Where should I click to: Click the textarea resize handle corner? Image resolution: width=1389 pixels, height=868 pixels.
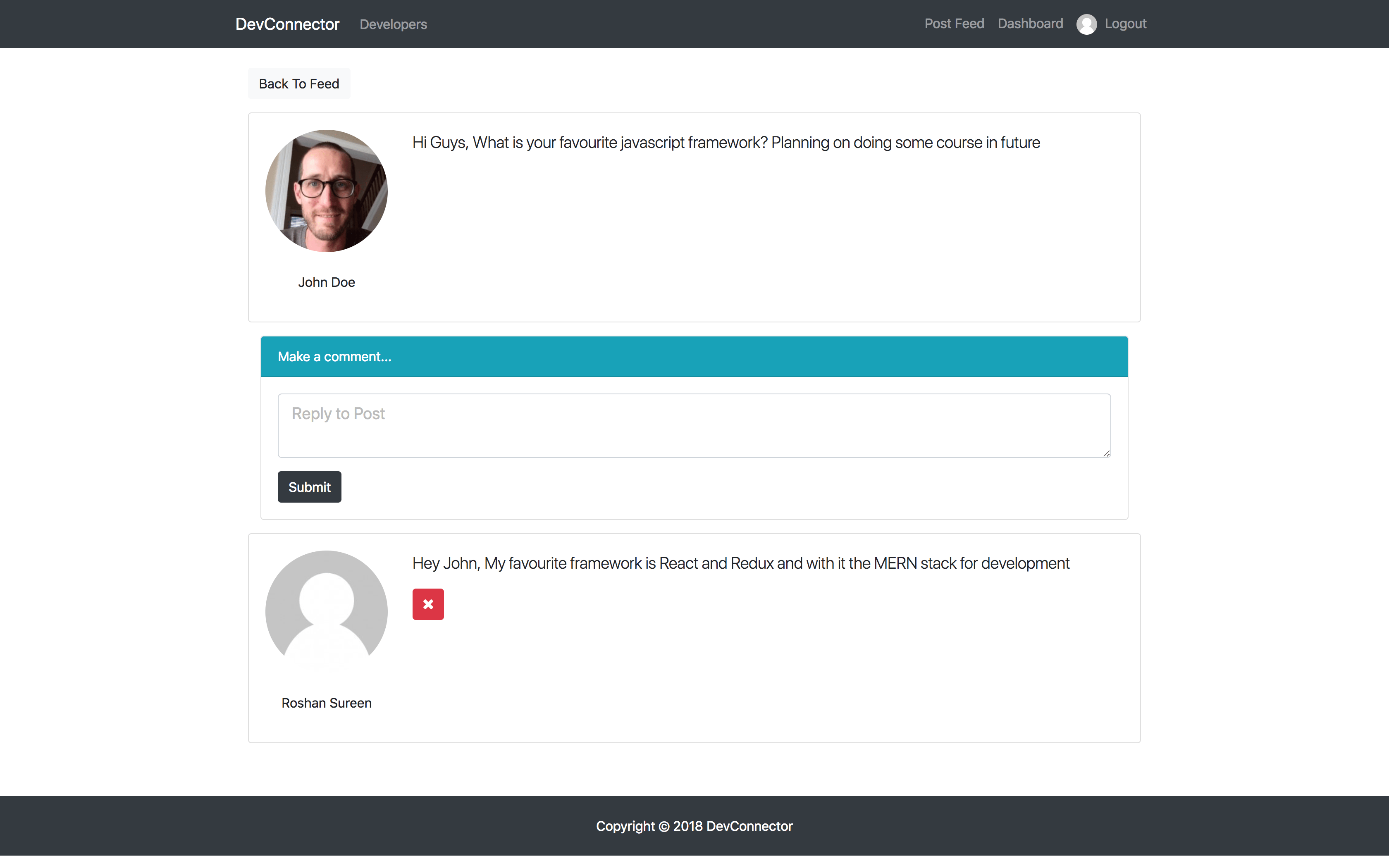click(x=1106, y=453)
